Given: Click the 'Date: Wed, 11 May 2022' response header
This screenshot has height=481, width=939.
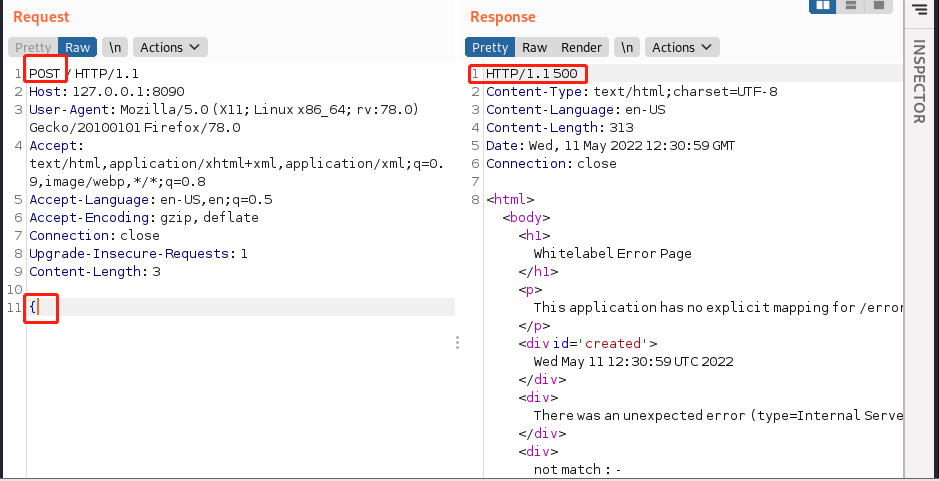Looking at the screenshot, I should 610,146.
